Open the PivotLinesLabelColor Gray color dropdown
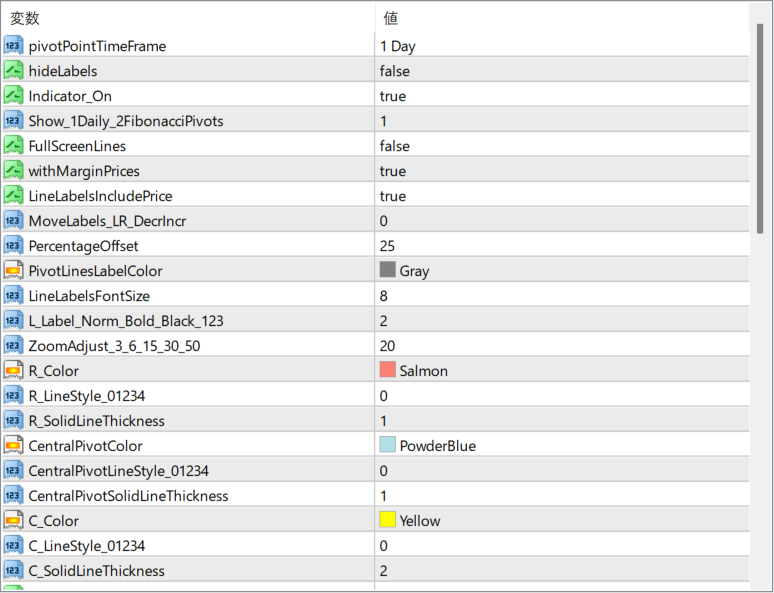Image resolution: width=774 pixels, height=593 pixels. (560, 271)
